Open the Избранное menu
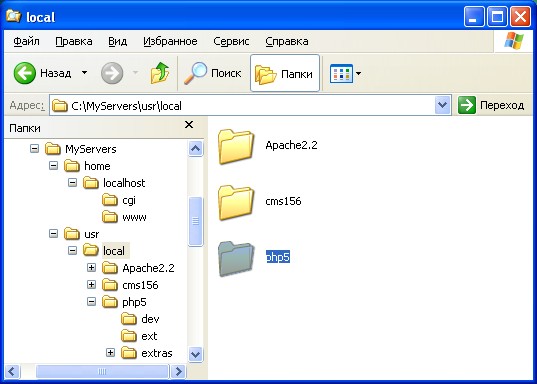The height and width of the screenshot is (384, 537). pos(170,41)
